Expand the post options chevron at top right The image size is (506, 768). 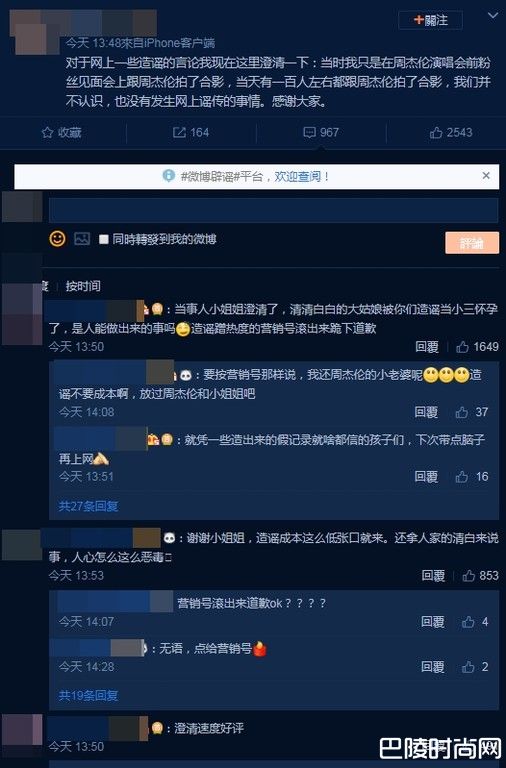click(493, 16)
